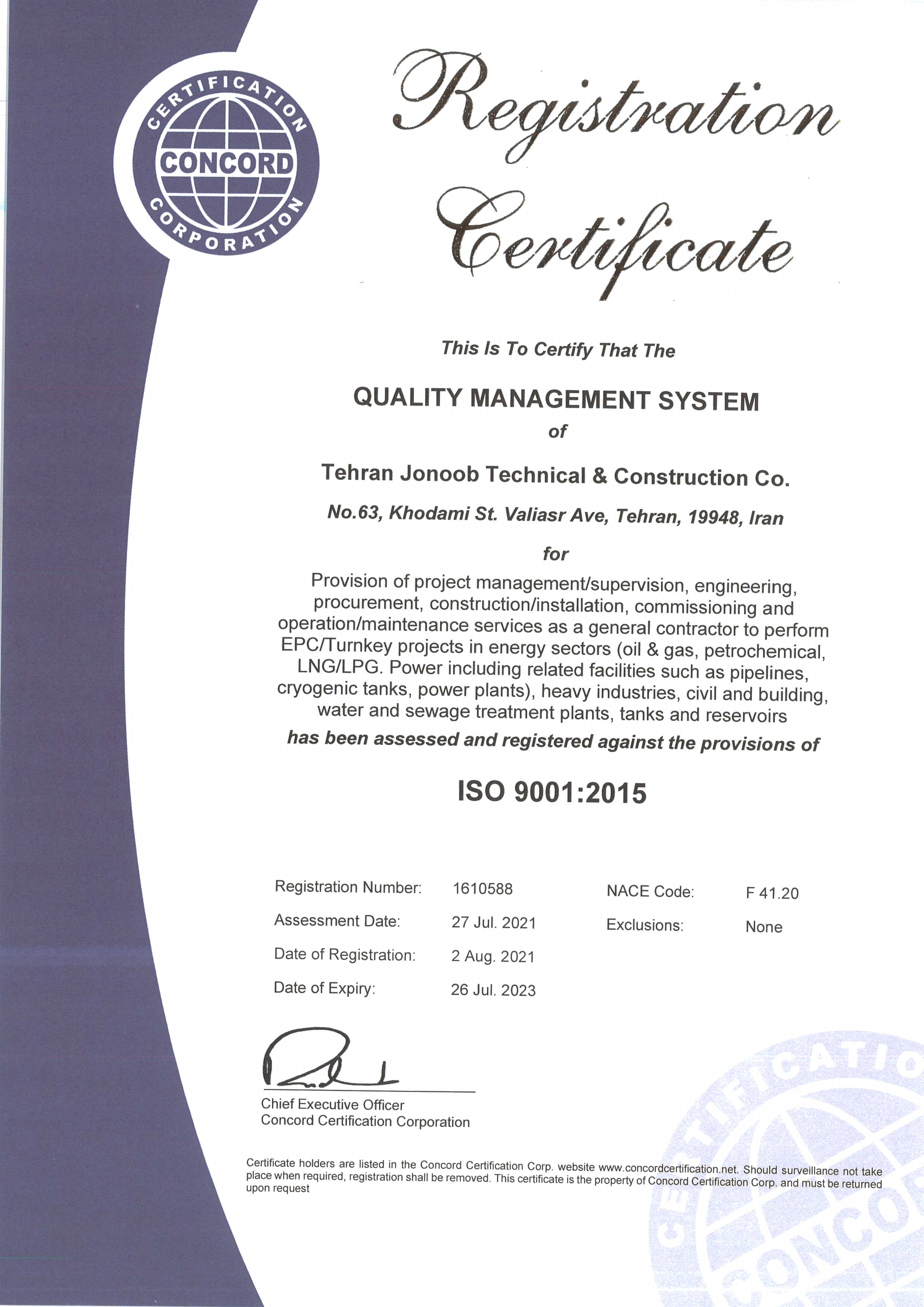
Task: Click the 'Assessment Date:' label
Action: [338, 921]
